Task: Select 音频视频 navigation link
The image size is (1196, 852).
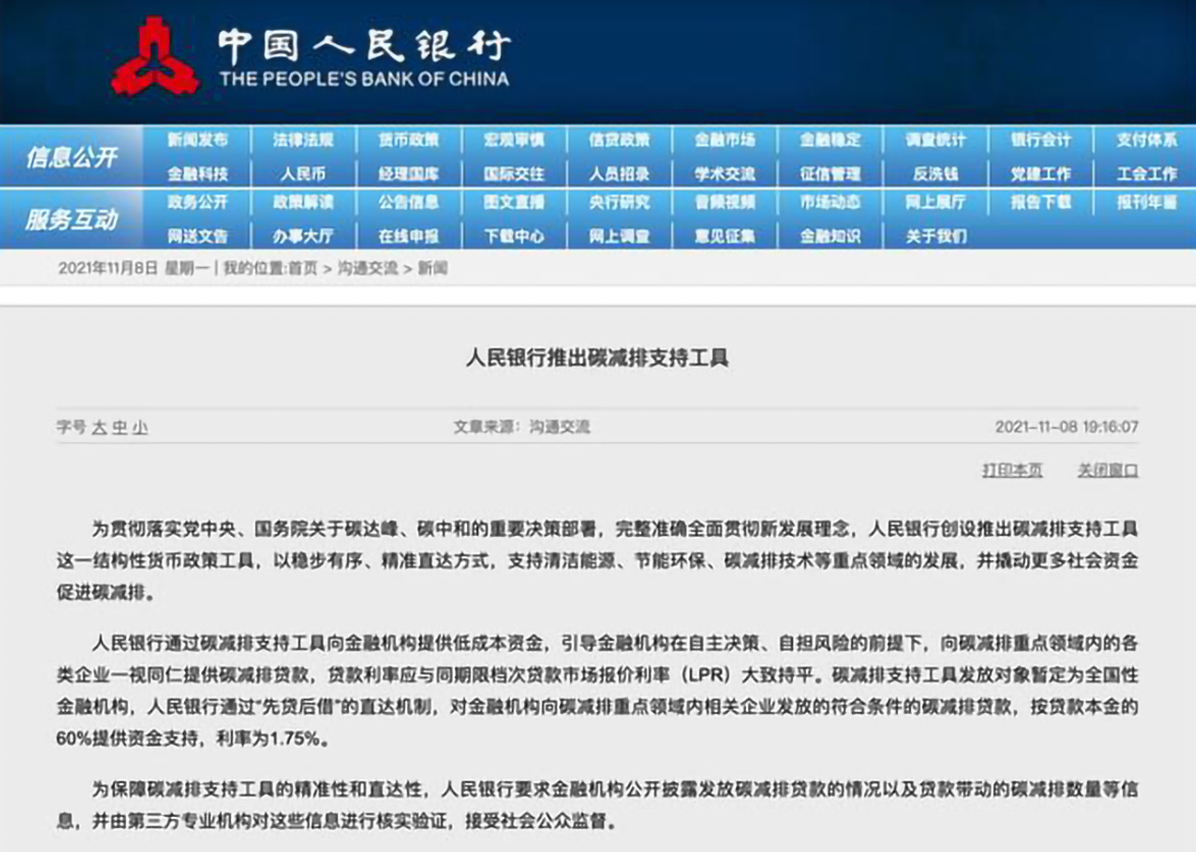Action: click(725, 202)
